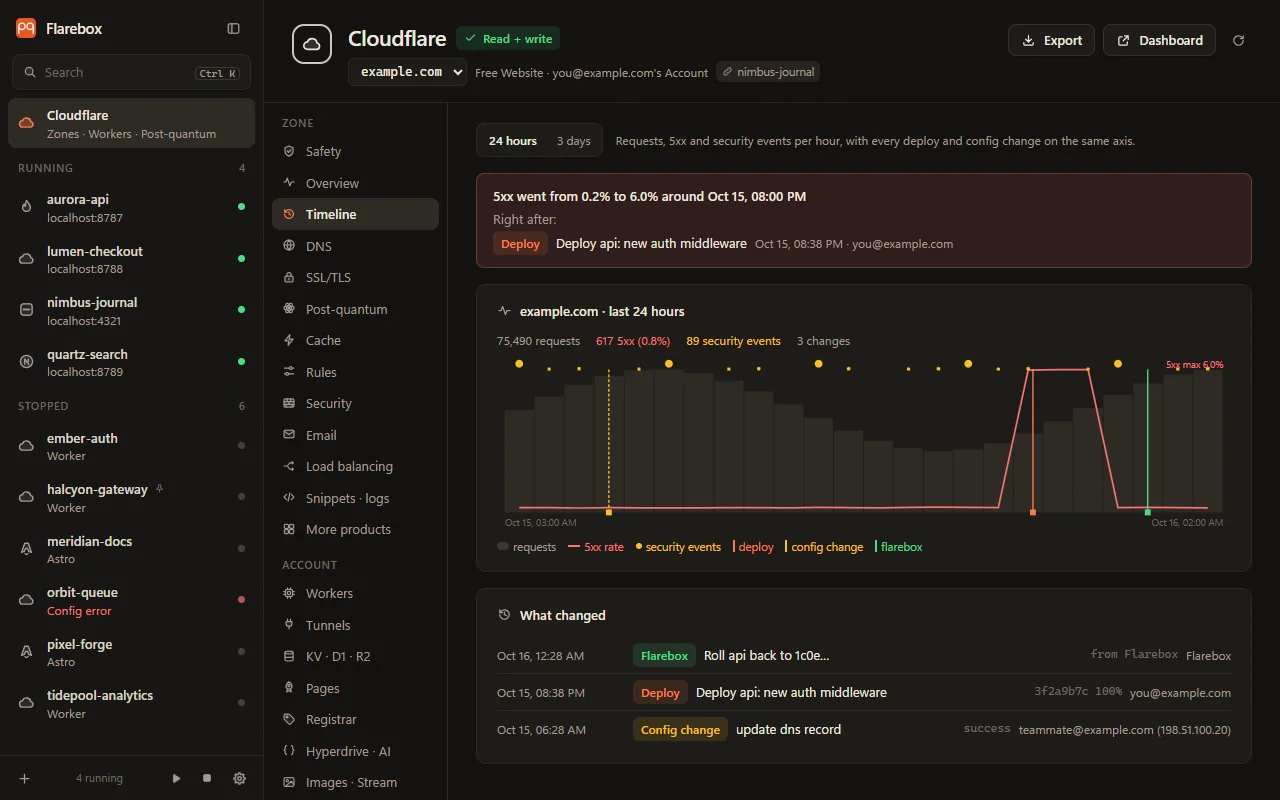Open the Dashboard external link button
This screenshot has width=1280, height=800.
(x=1160, y=41)
